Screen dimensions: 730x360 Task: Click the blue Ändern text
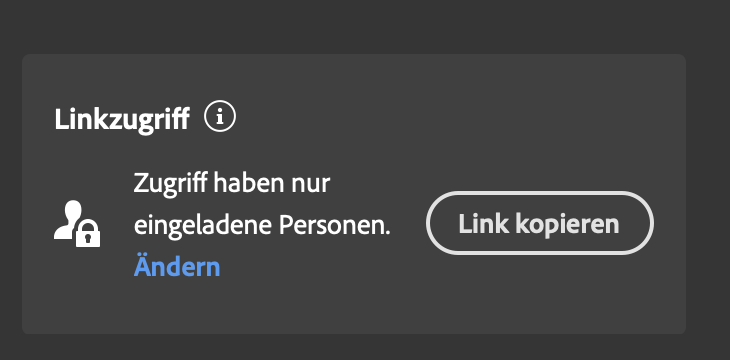[177, 267]
